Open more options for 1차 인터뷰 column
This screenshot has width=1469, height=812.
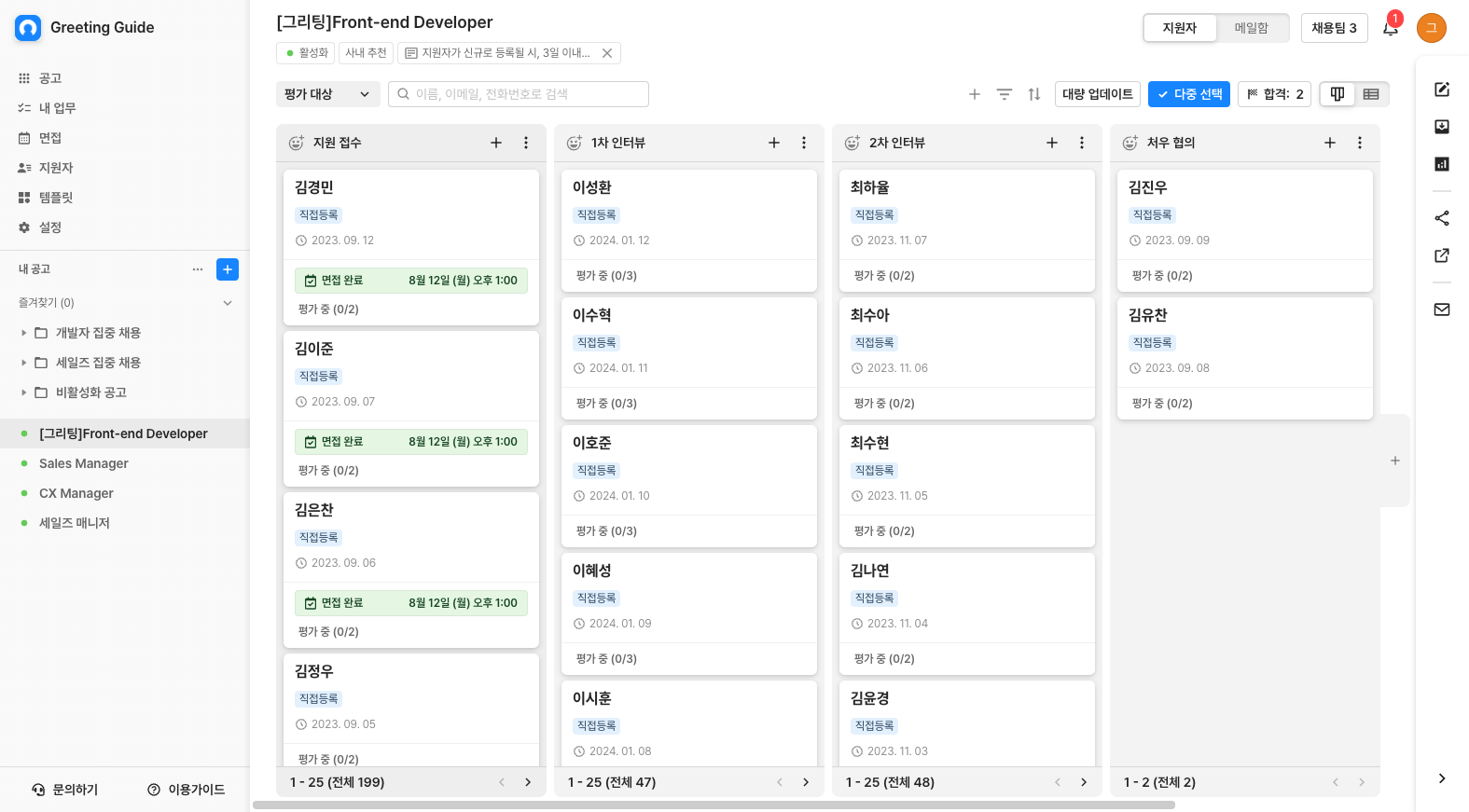pyautogui.click(x=804, y=143)
